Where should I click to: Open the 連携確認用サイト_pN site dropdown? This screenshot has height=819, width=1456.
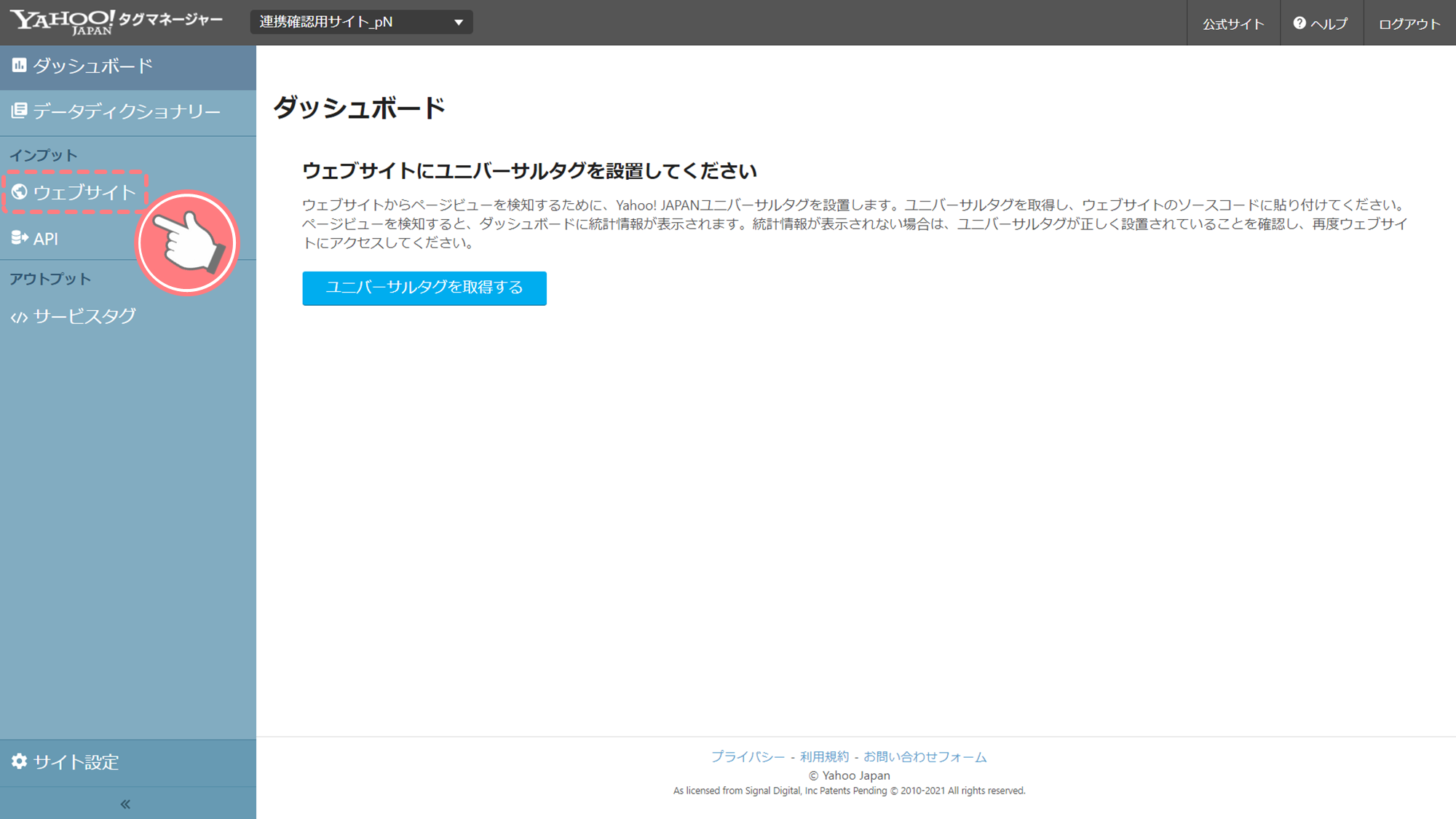point(362,22)
